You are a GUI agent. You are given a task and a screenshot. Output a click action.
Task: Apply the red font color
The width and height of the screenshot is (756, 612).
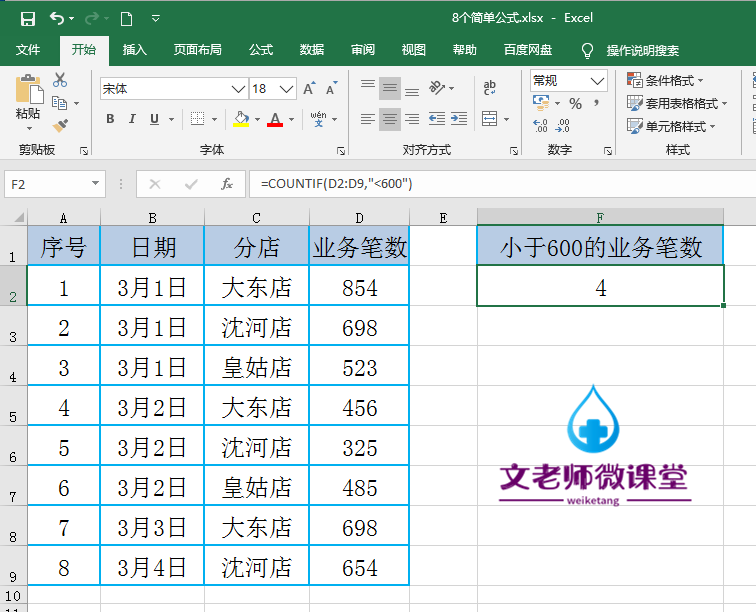click(x=275, y=119)
